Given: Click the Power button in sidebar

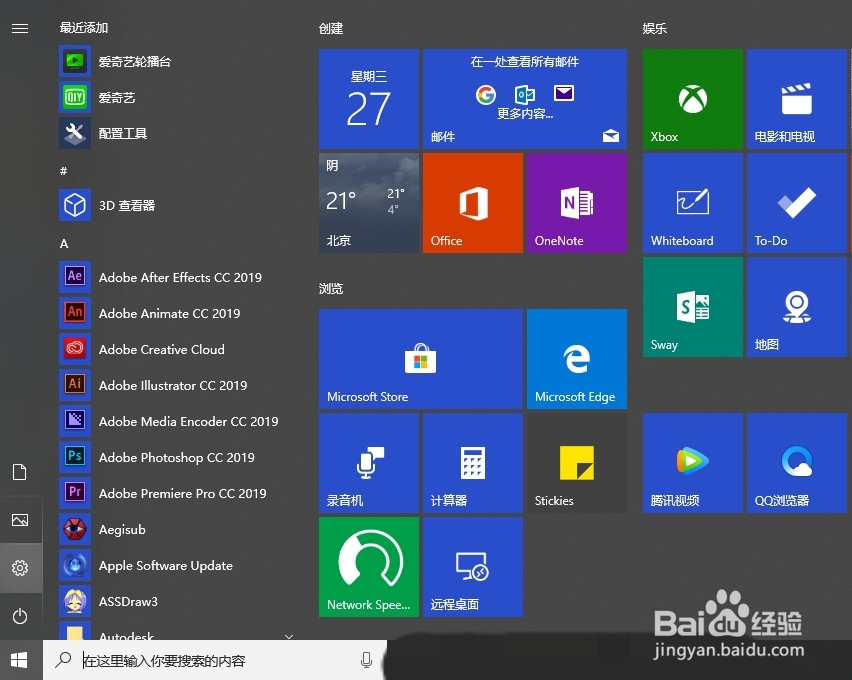Looking at the screenshot, I should 20,616.
